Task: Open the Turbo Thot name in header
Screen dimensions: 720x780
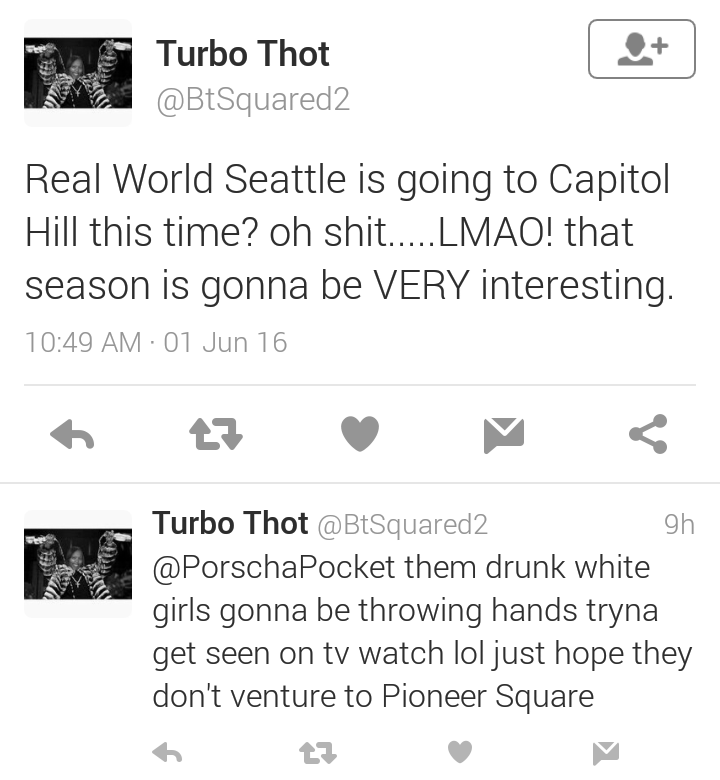Action: (243, 54)
